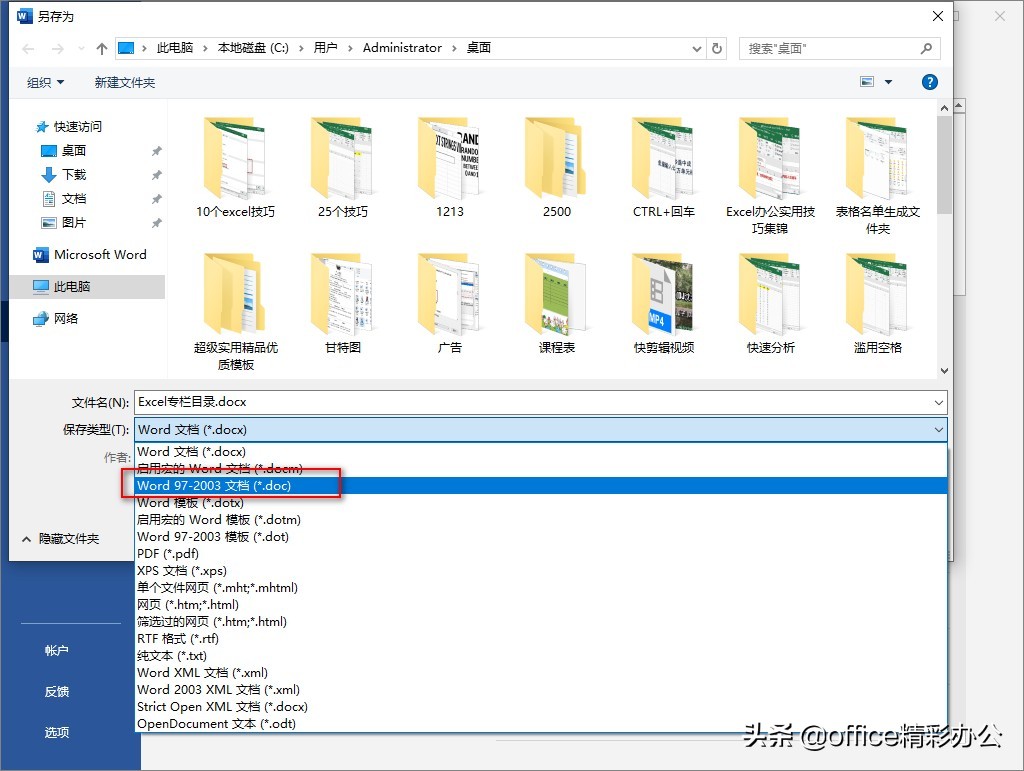Select the 快剪辑视频 folder
This screenshot has height=771, width=1024.
[664, 304]
